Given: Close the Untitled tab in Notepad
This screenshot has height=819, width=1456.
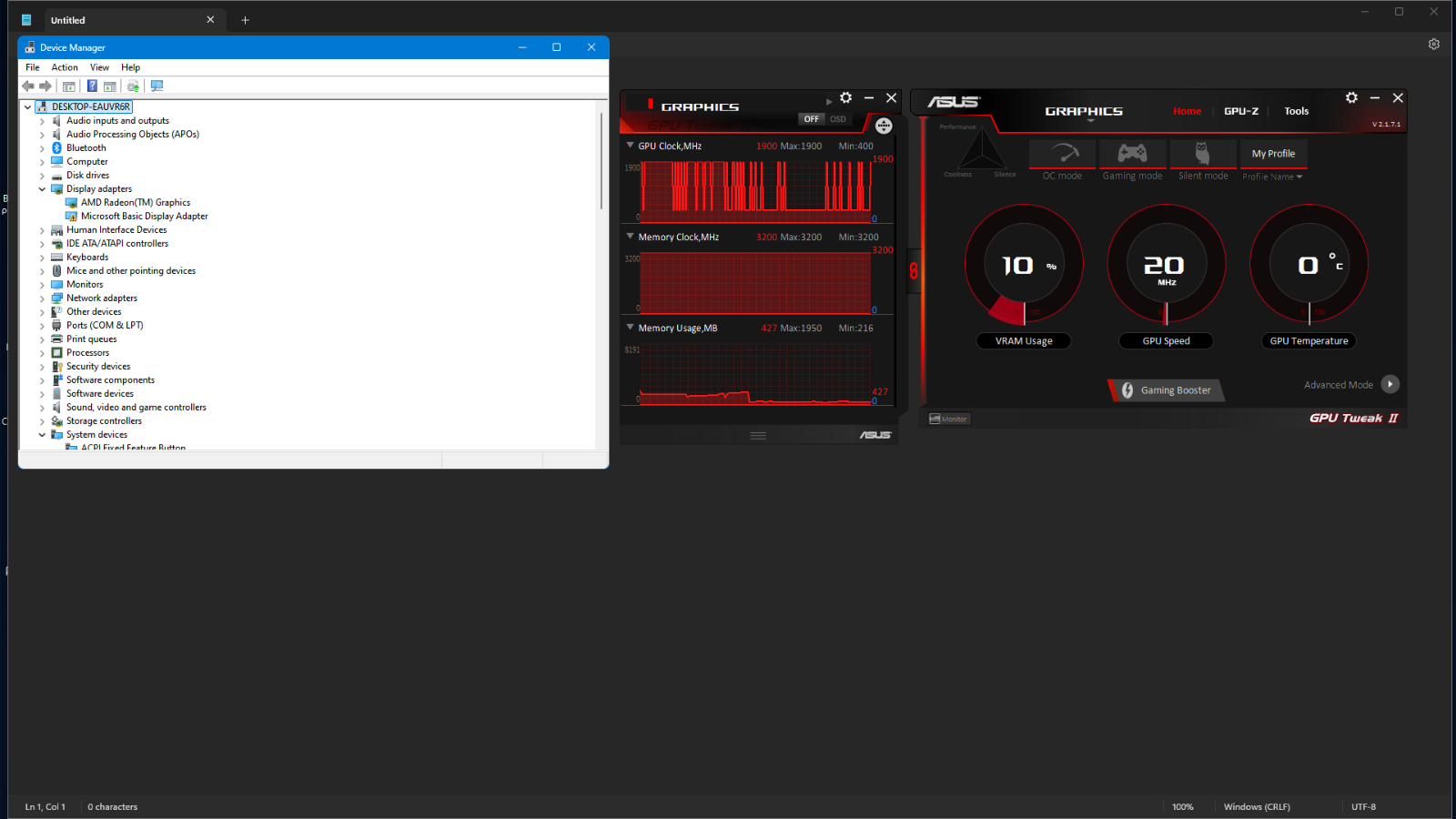Looking at the screenshot, I should (210, 20).
